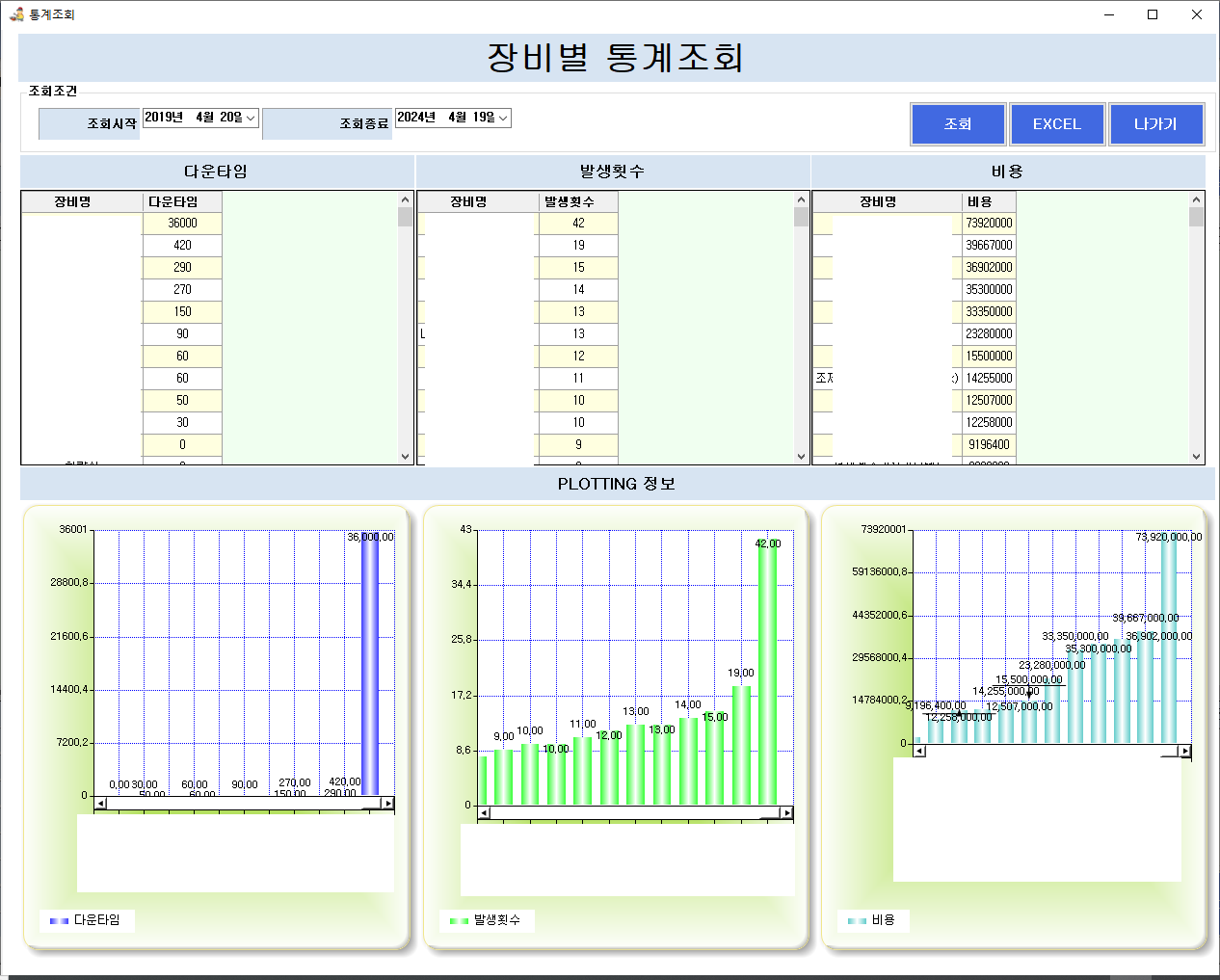Click left scroll arrow on 다운타임 chart
The height and width of the screenshot is (980, 1220).
coord(100,803)
